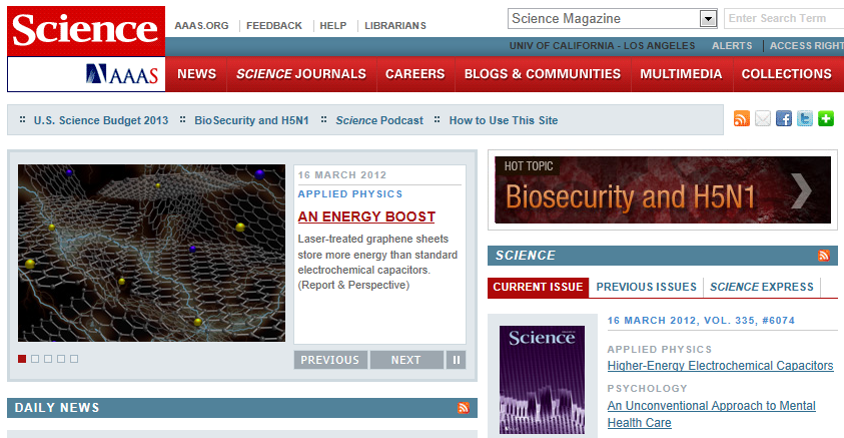The height and width of the screenshot is (438, 844).
Task: Open the RSS feed icon in share bar
Action: click(x=741, y=118)
